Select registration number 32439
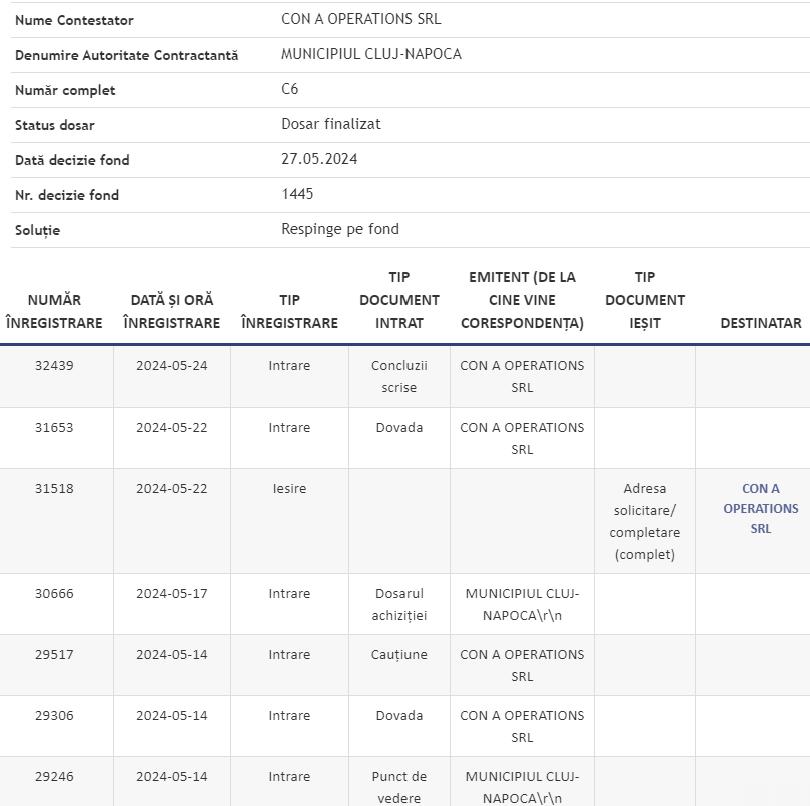This screenshot has height=806, width=810. pos(54,366)
